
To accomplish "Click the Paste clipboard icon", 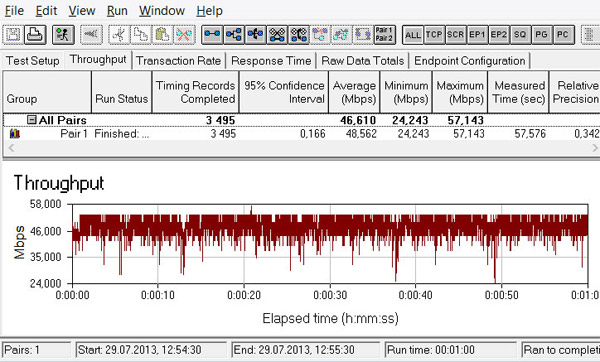I will point(162,35).
